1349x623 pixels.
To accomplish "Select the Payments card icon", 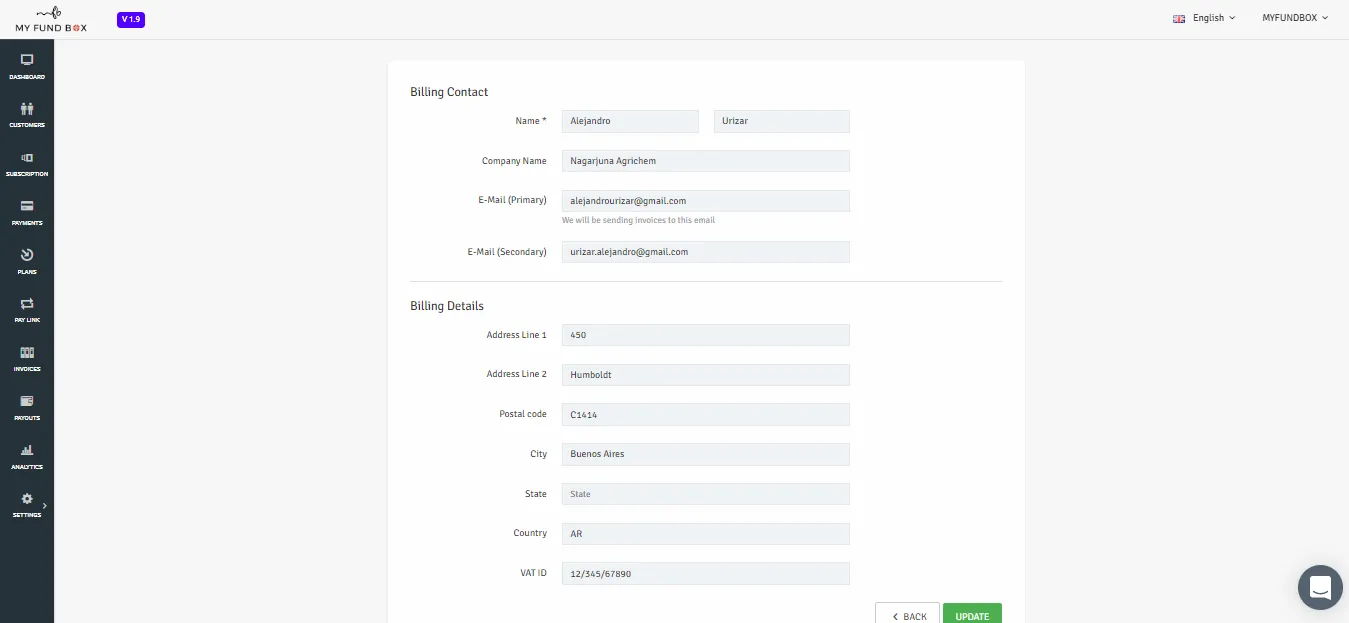I will [x=27, y=206].
